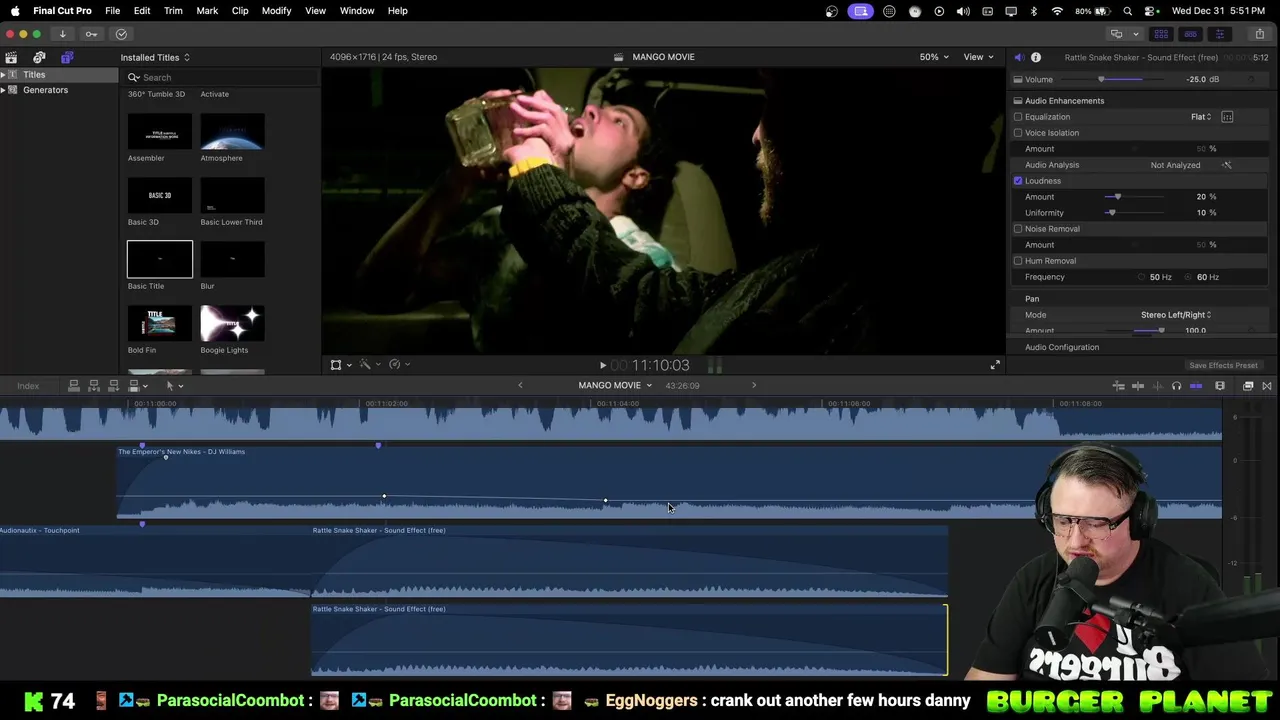Enter full screen viewer icon
The width and height of the screenshot is (1280, 720).
(x=995, y=365)
